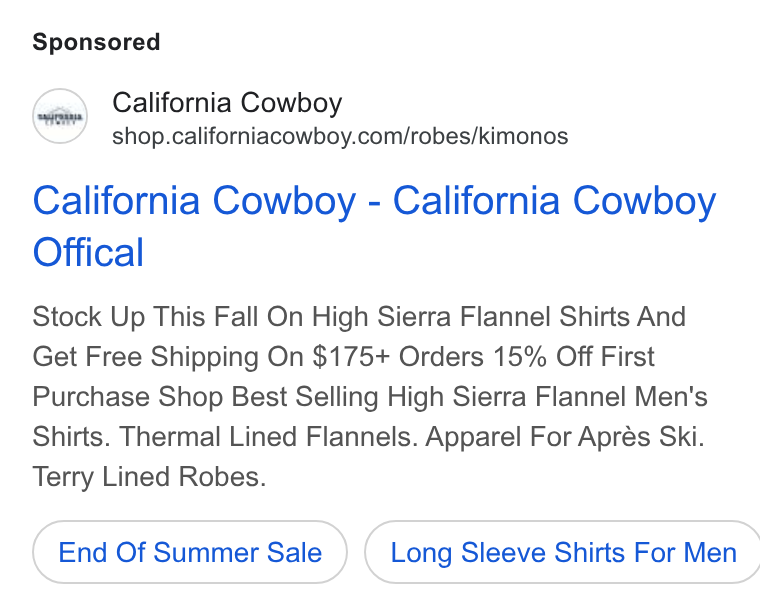Open the California Cowboy Offical headline link
The height and width of the screenshot is (616, 760).
click(x=374, y=226)
